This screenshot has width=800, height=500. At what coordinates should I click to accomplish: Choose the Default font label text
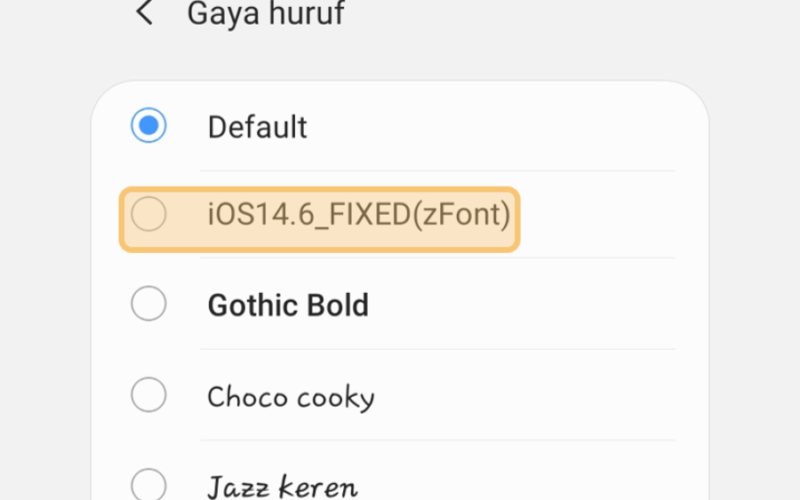[257, 127]
